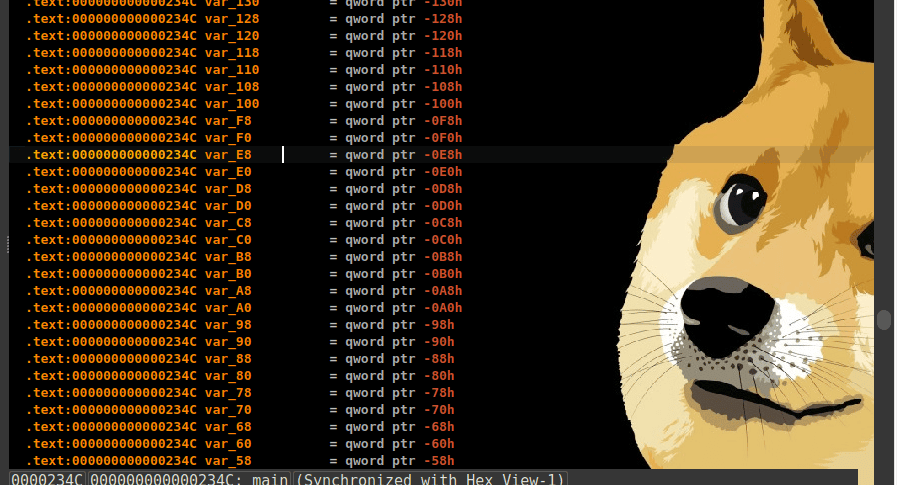Select the var_118 variable name

coord(232,53)
